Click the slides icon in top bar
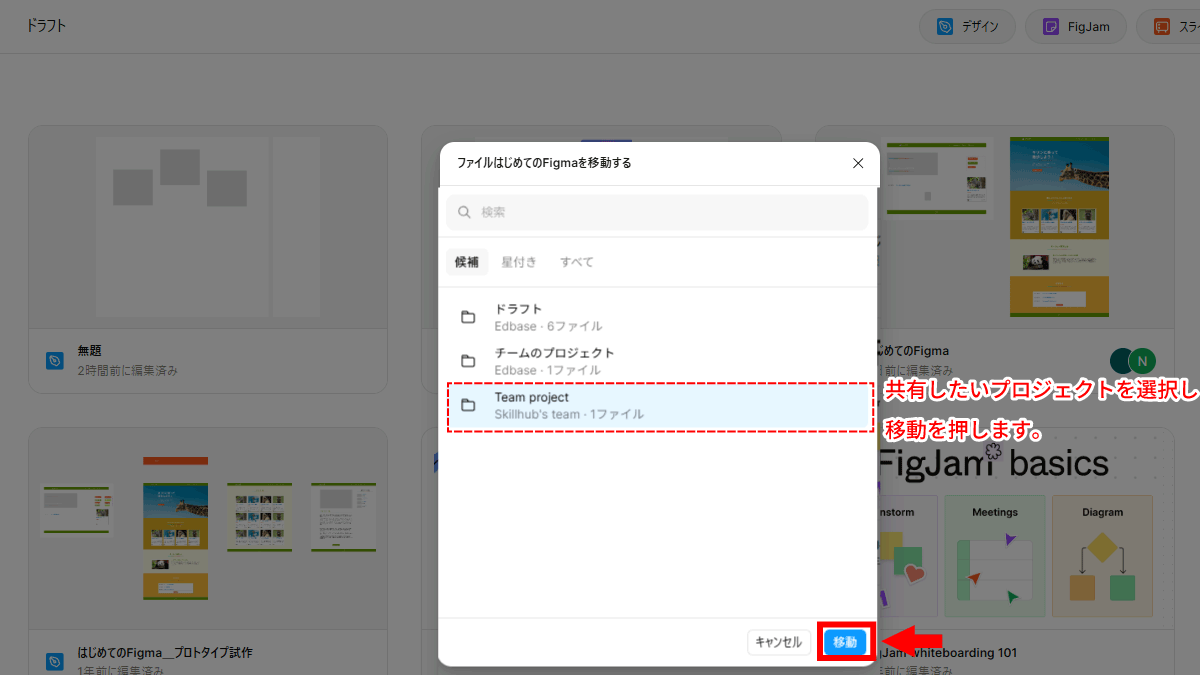The image size is (1200, 675). coord(1162,27)
